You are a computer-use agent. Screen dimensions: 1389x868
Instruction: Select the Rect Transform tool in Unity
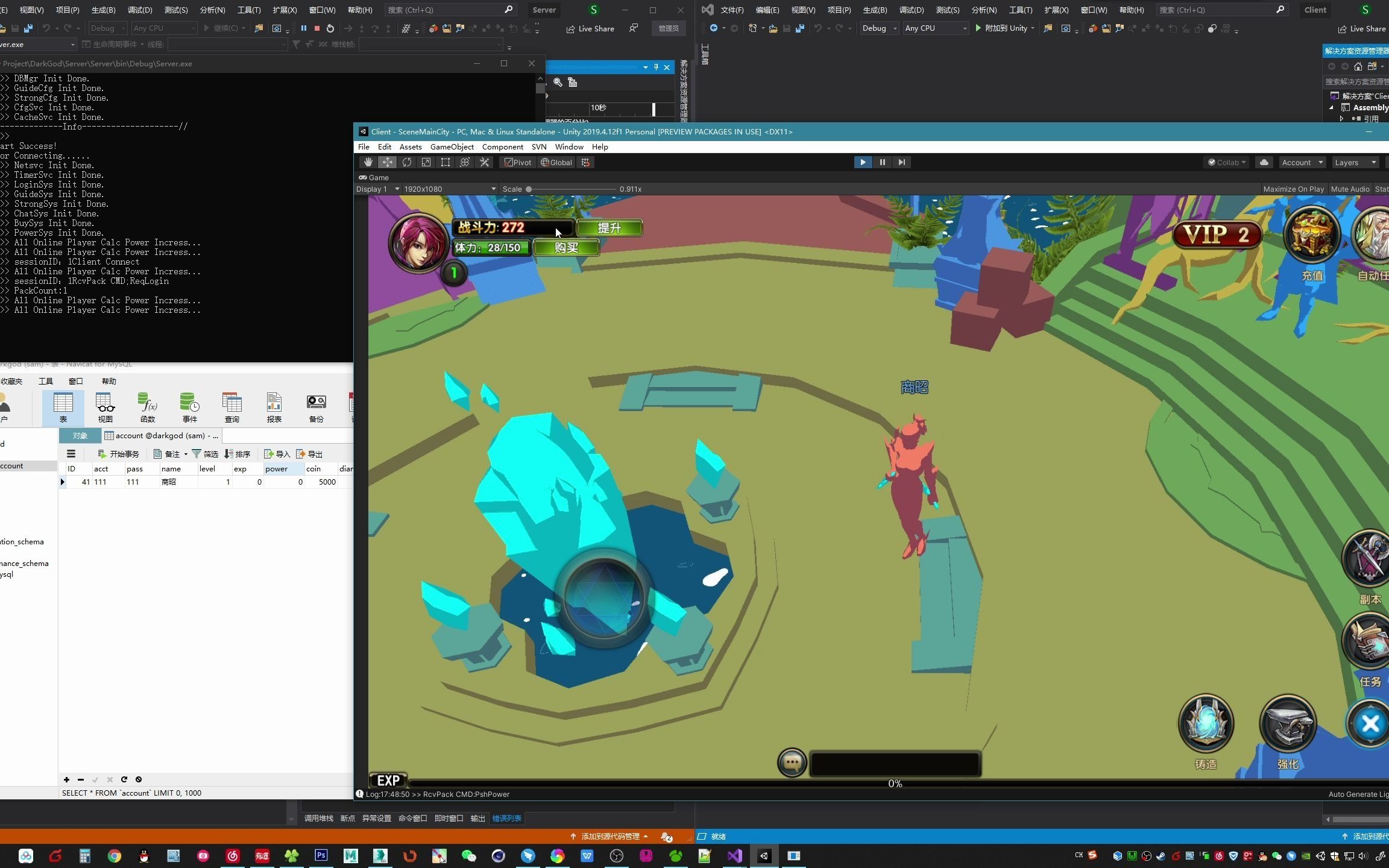point(446,162)
